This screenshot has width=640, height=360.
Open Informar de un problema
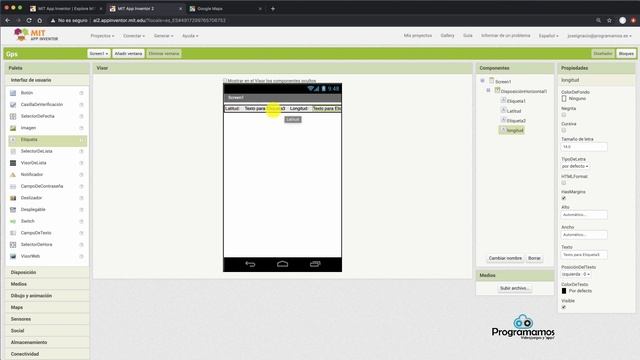[x=506, y=36]
